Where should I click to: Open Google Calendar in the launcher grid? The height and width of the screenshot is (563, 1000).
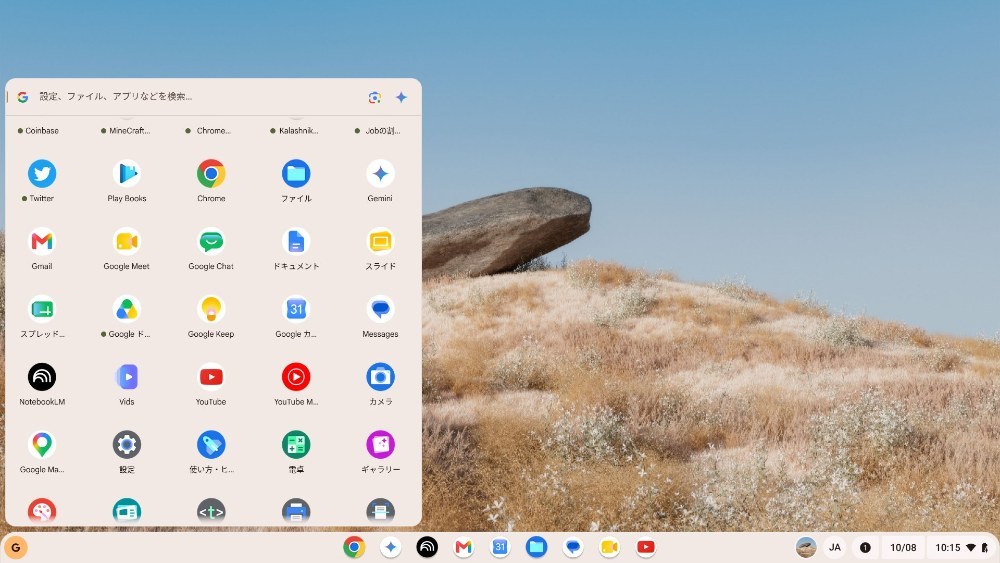[x=296, y=309]
